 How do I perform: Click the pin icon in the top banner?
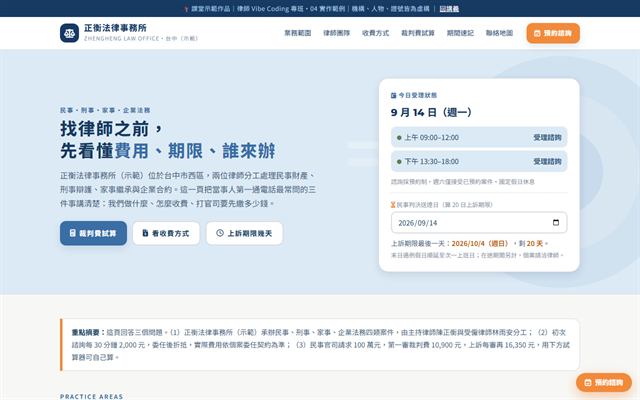tap(186, 9)
